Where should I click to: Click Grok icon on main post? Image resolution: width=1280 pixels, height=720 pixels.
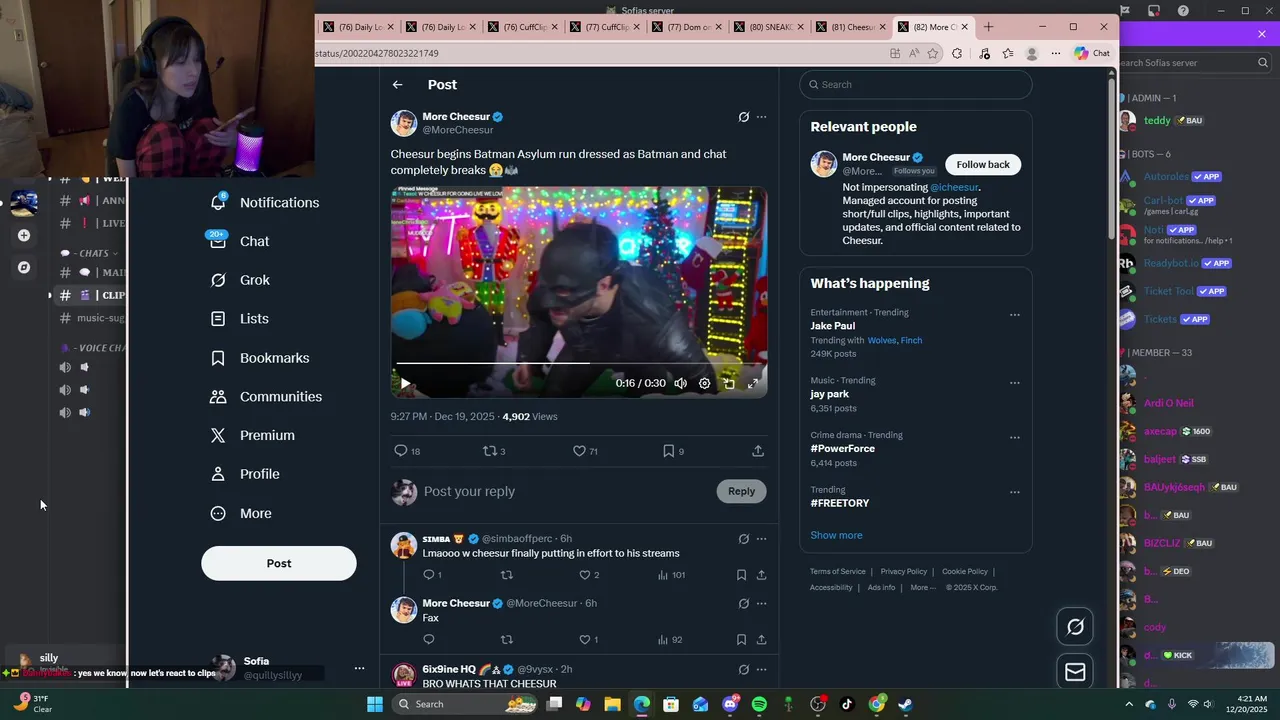click(x=743, y=117)
